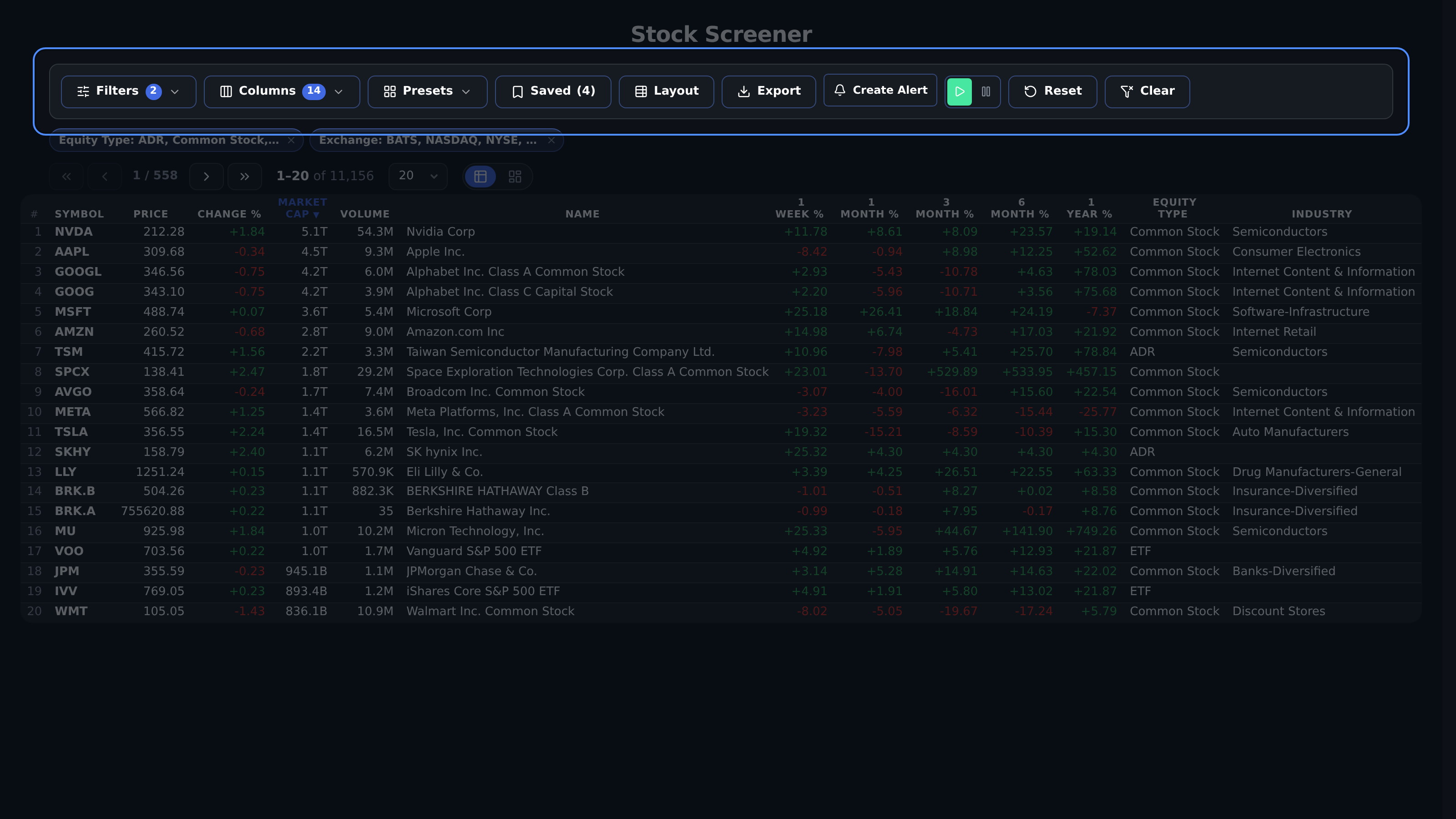This screenshot has height=819, width=1456.
Task: Sort by Industry column header
Action: [x=1321, y=214]
